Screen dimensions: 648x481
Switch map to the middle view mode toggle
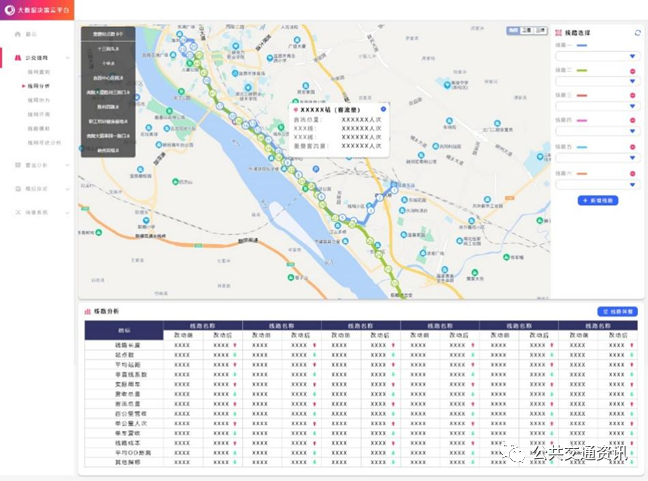tap(525, 31)
